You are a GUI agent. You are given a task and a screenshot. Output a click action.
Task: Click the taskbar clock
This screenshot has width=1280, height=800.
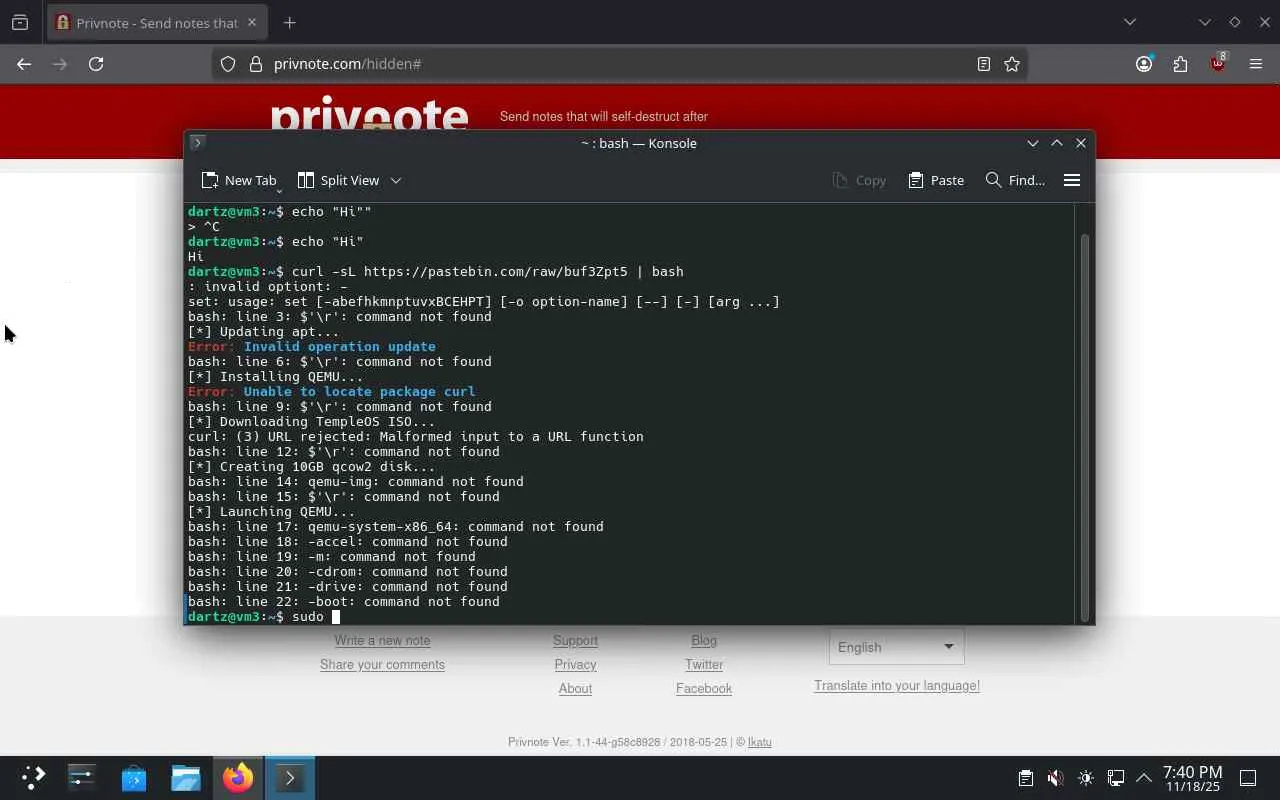pos(1193,779)
